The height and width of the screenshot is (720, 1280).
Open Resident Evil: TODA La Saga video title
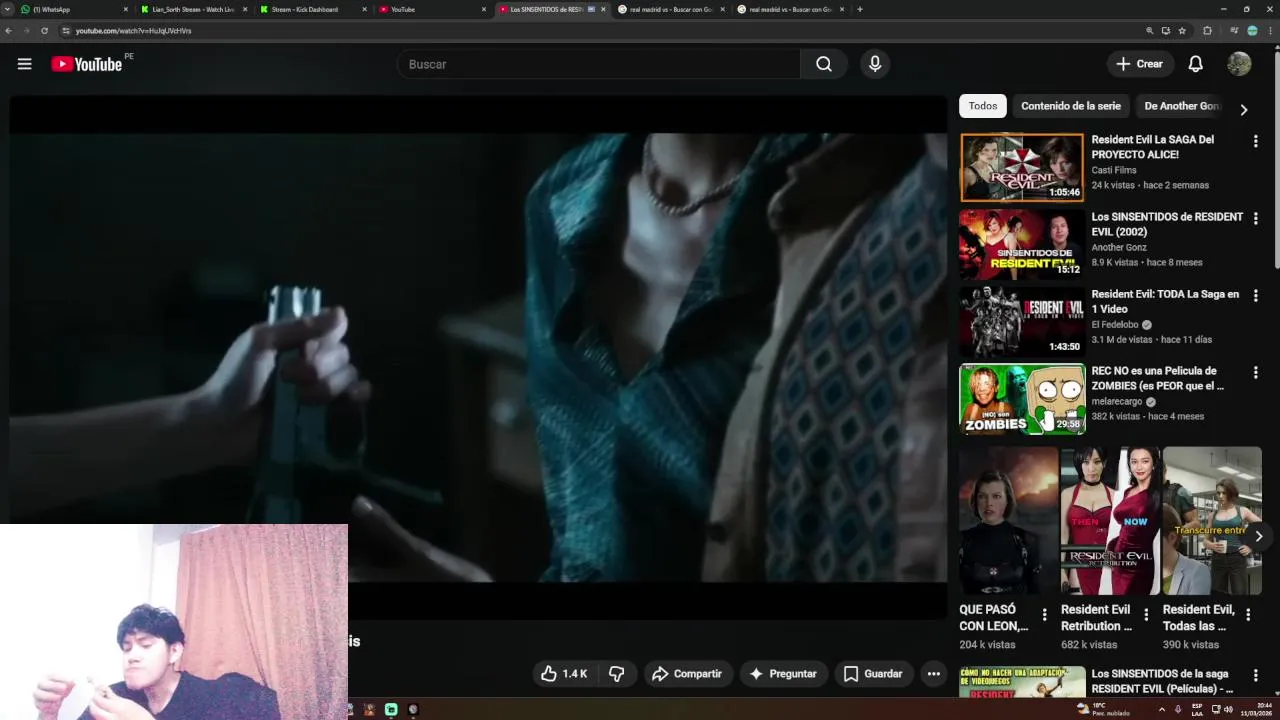point(1165,301)
